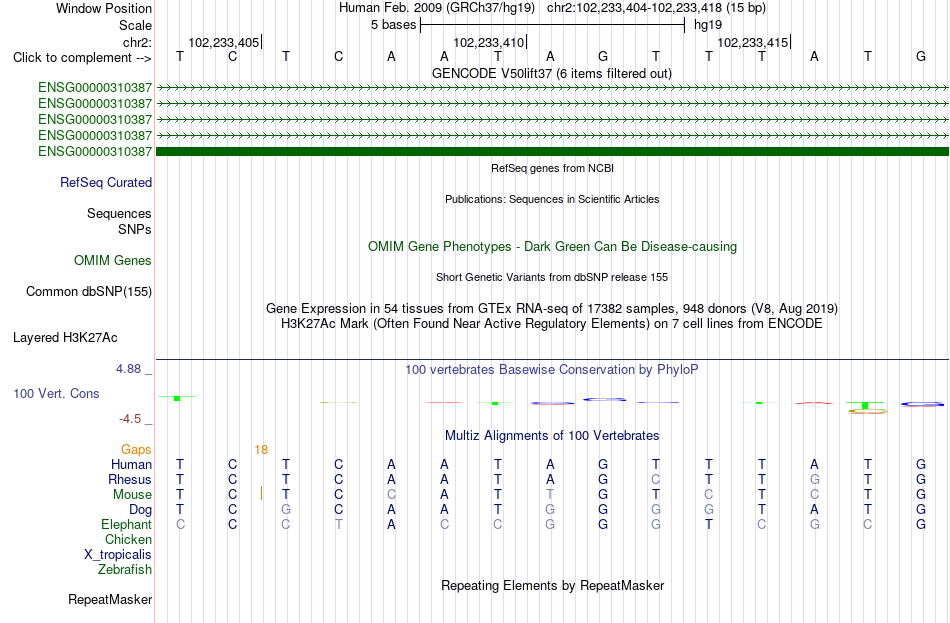Click the orange insertion mark in the Mouse row
This screenshot has width=950, height=623.
[261, 493]
